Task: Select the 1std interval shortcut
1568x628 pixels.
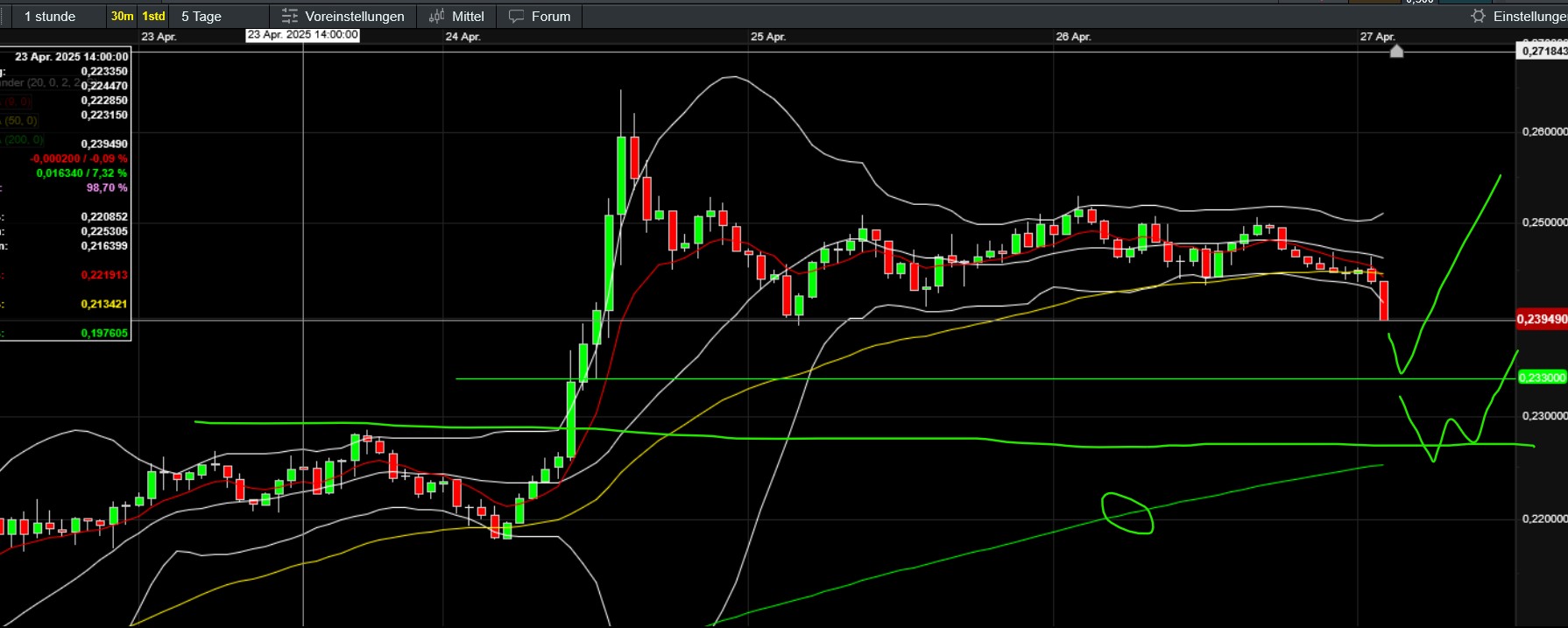Action: click(154, 16)
